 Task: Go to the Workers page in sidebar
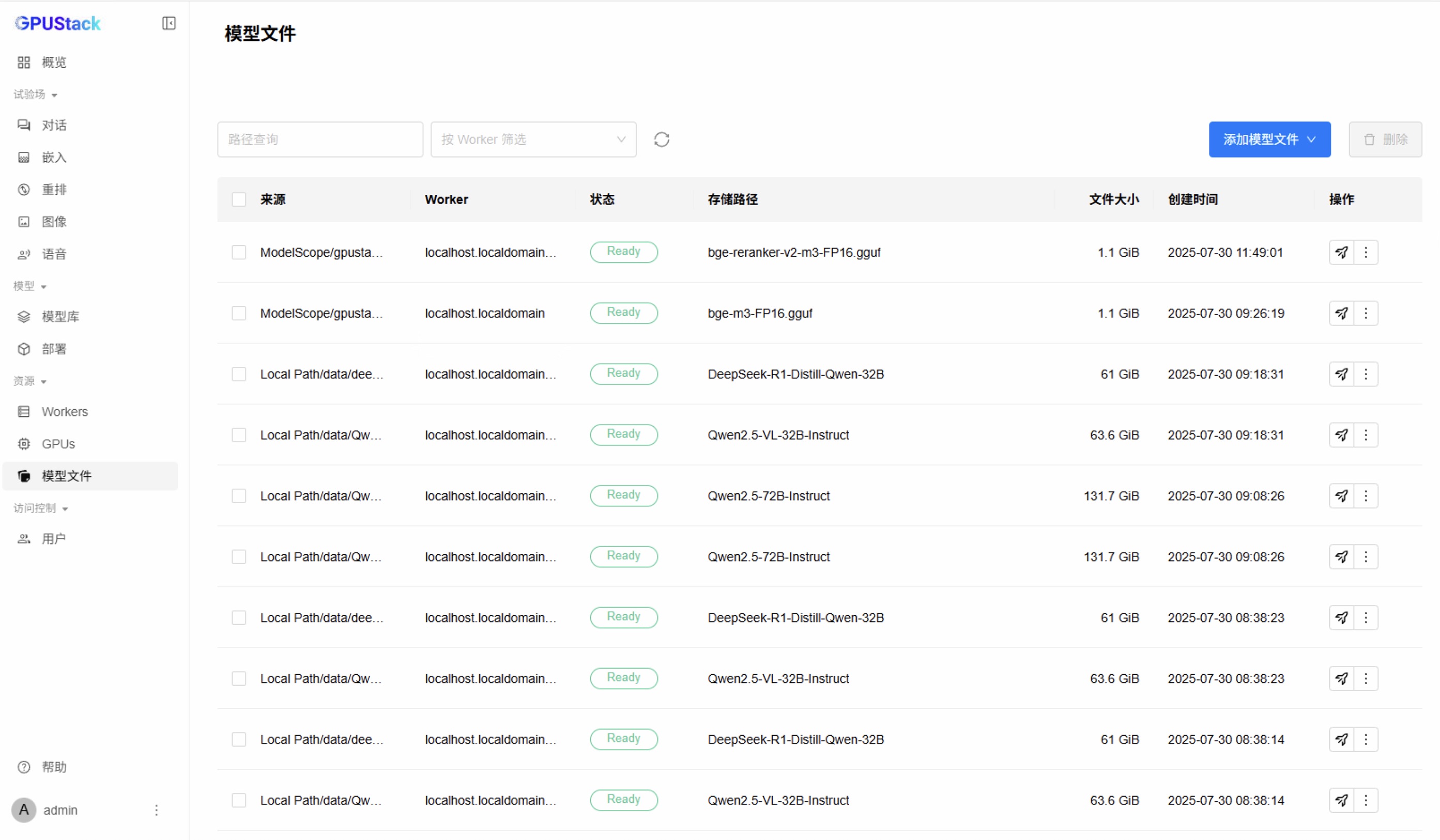[x=65, y=412]
